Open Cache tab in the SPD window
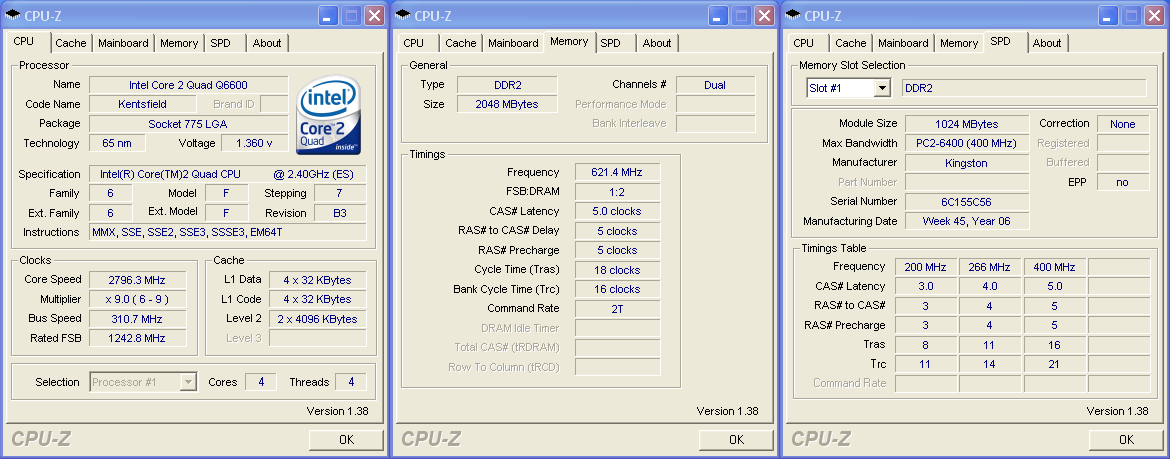 pyautogui.click(x=851, y=43)
